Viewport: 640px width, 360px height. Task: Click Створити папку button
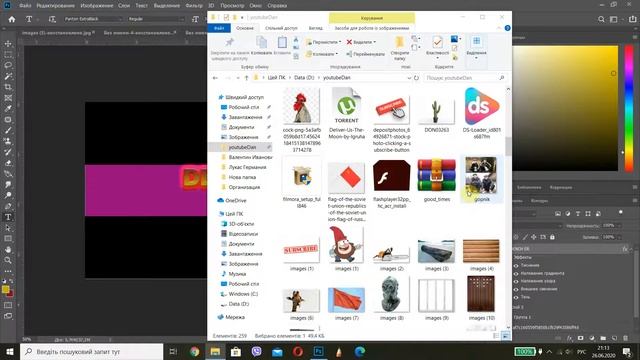(400, 48)
